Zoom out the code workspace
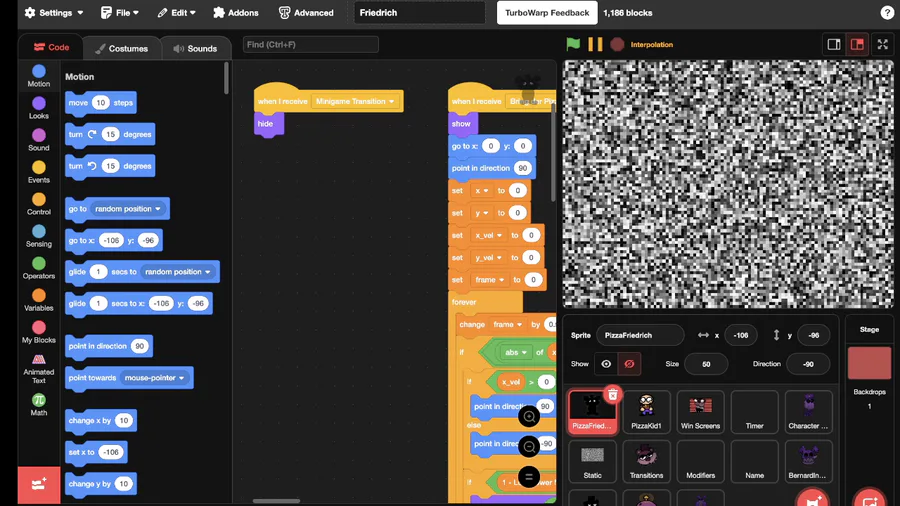The height and width of the screenshot is (506, 900). pos(529,446)
